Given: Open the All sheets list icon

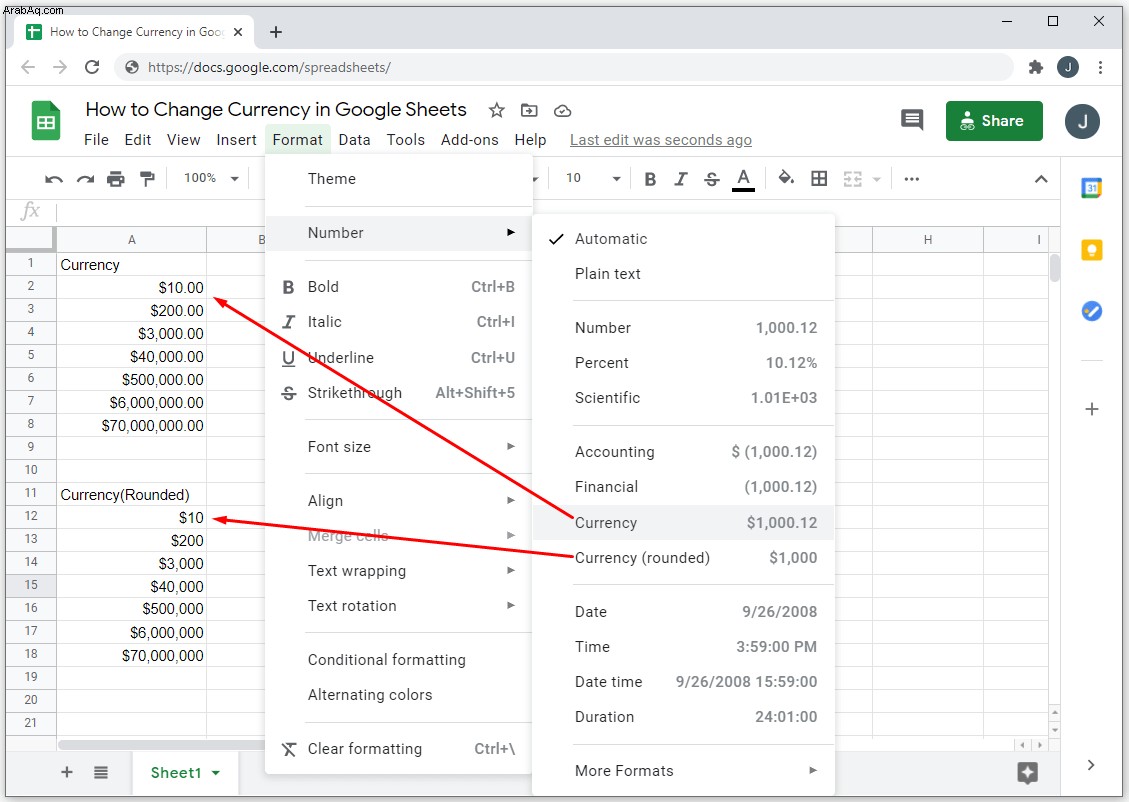Looking at the screenshot, I should pyautogui.click(x=101, y=772).
